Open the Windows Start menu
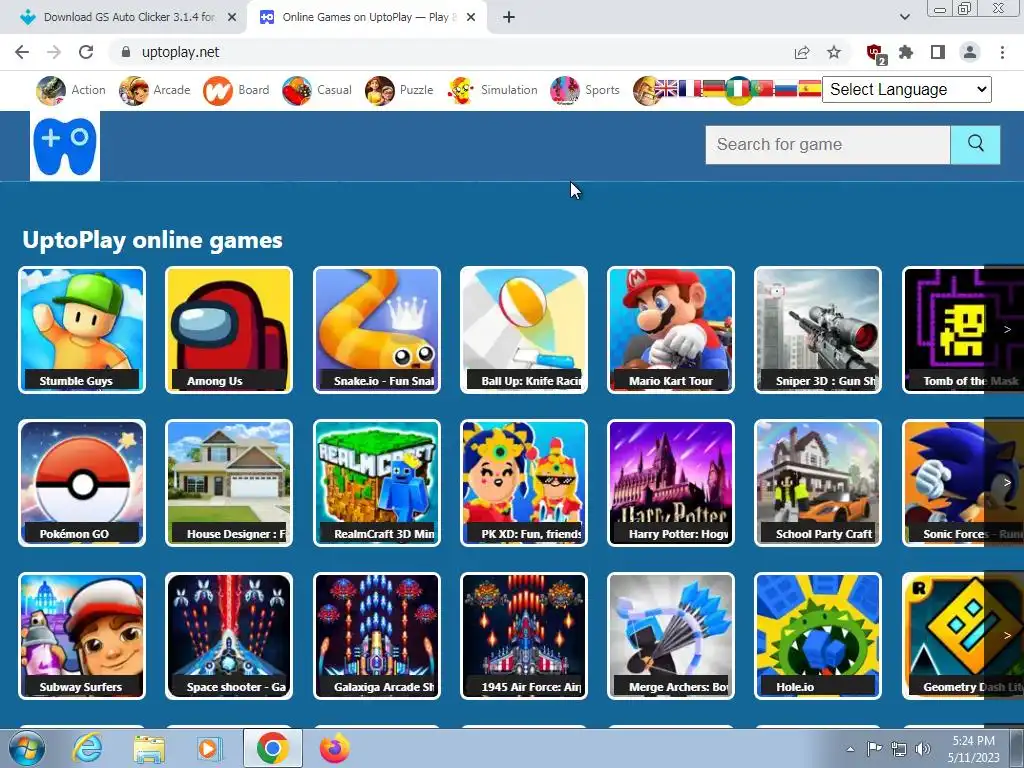Image resolution: width=1024 pixels, height=768 pixels. [26, 748]
